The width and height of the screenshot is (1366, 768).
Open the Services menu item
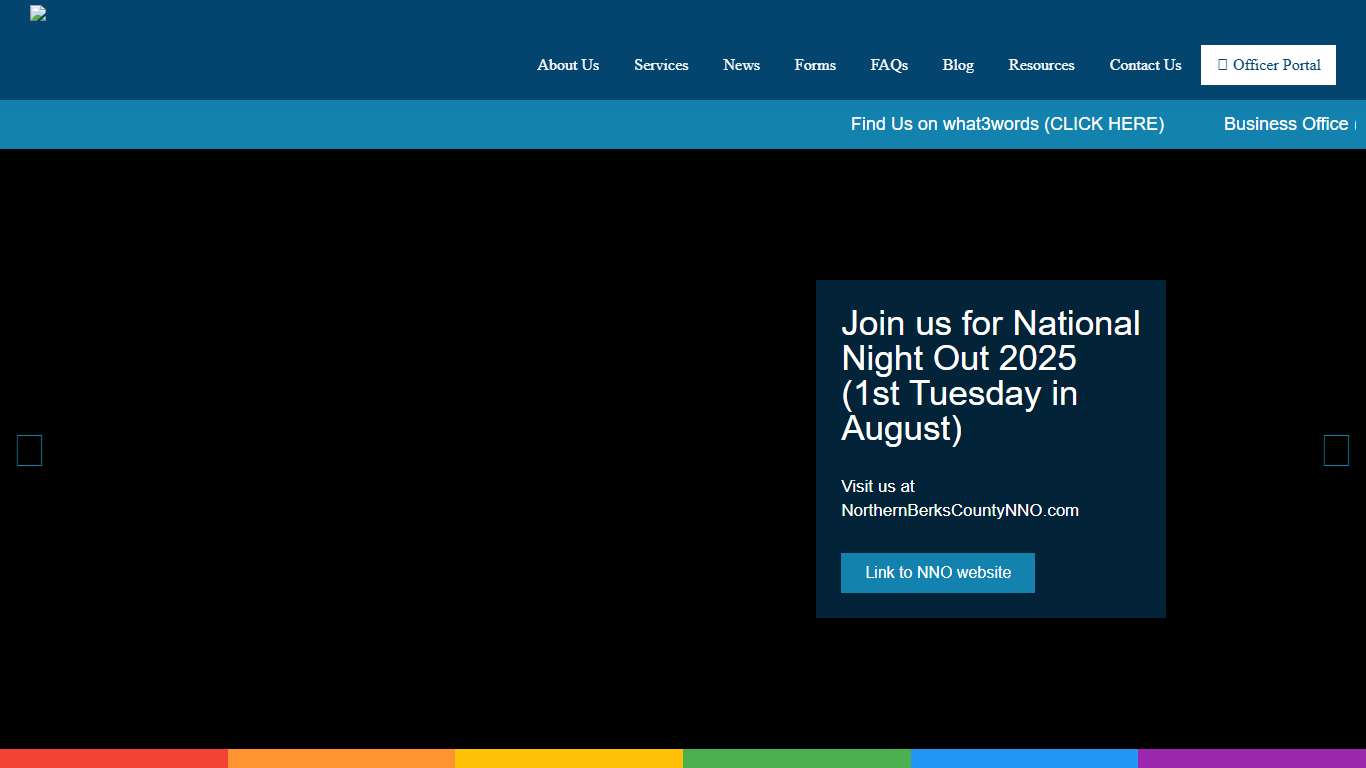pos(661,65)
